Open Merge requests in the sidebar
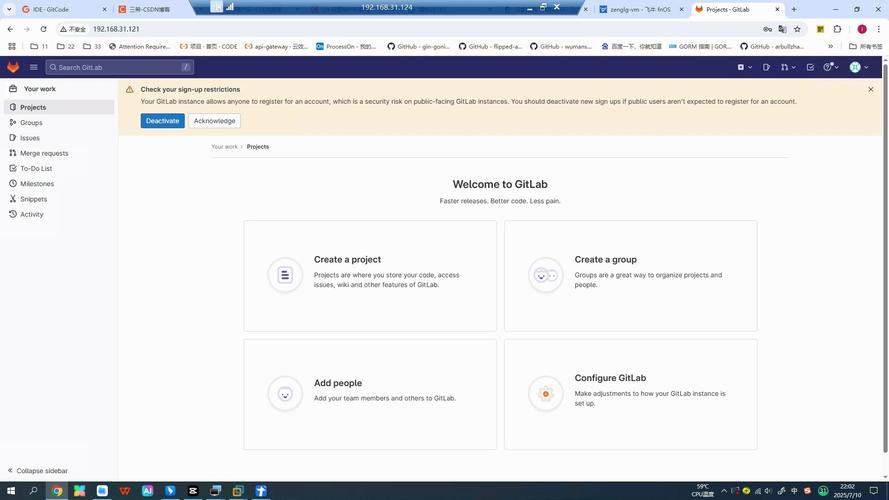Viewport: 889px width, 500px height. [59, 153]
